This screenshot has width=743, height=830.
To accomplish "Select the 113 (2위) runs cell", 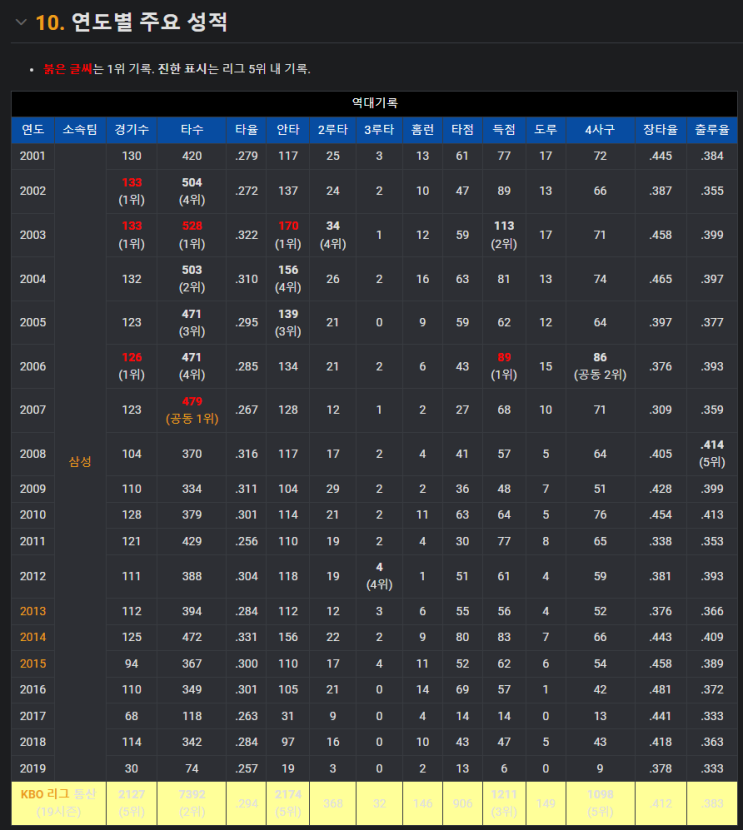I will (504, 235).
